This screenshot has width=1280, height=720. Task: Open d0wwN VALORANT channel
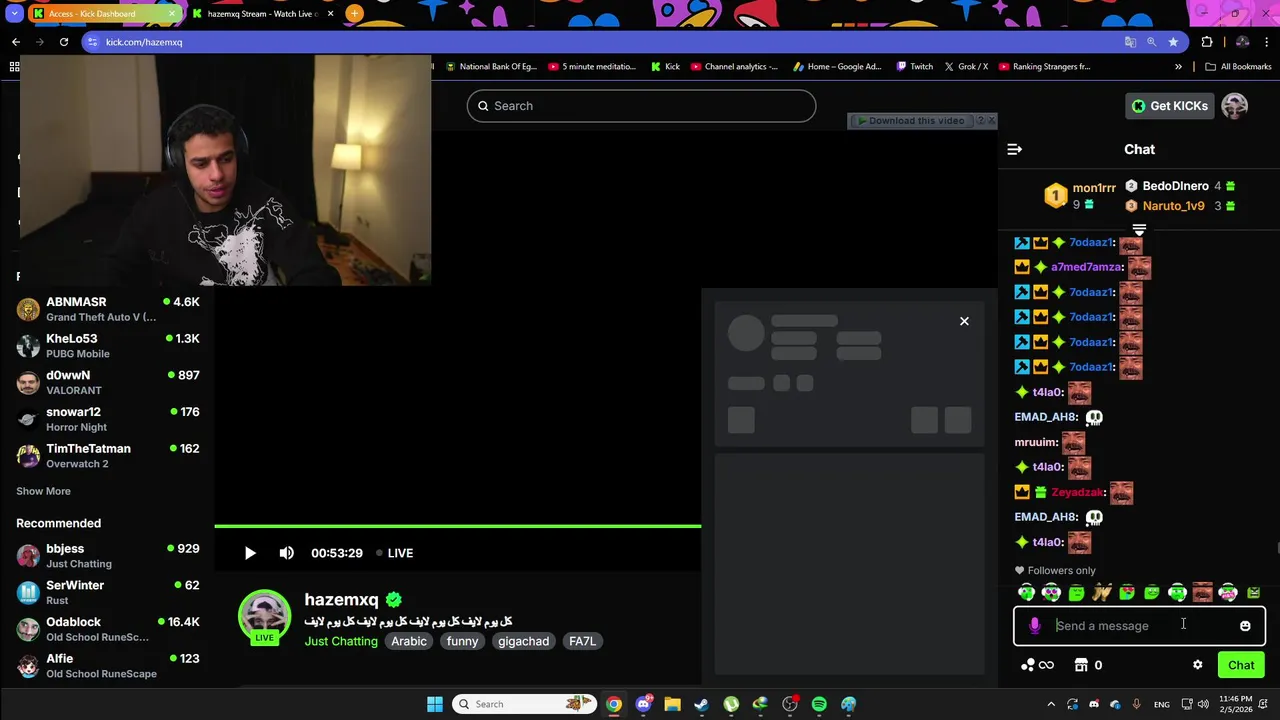(108, 382)
